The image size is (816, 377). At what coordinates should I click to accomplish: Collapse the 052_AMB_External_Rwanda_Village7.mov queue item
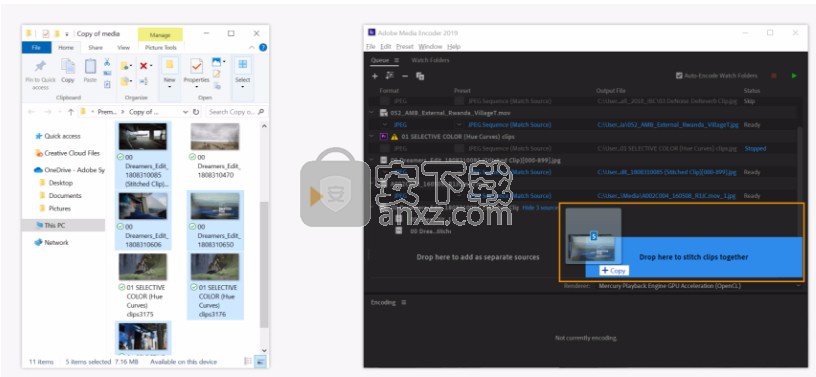372,113
